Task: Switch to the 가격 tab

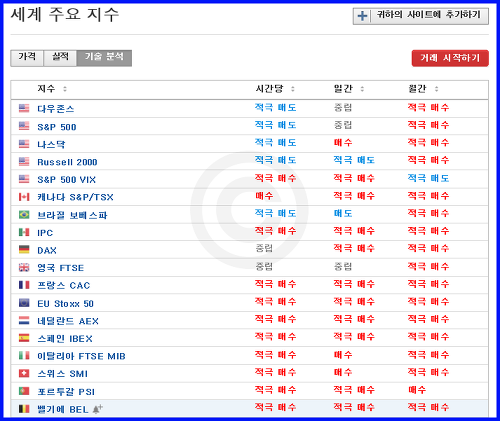Action: [27, 58]
